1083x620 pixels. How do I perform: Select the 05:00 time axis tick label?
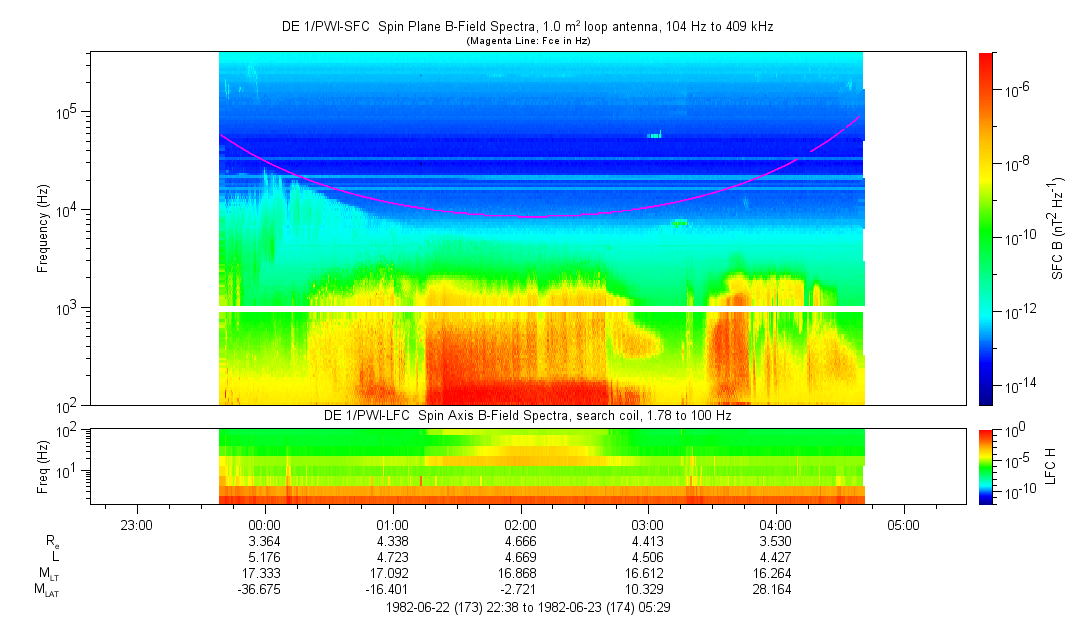pos(904,524)
